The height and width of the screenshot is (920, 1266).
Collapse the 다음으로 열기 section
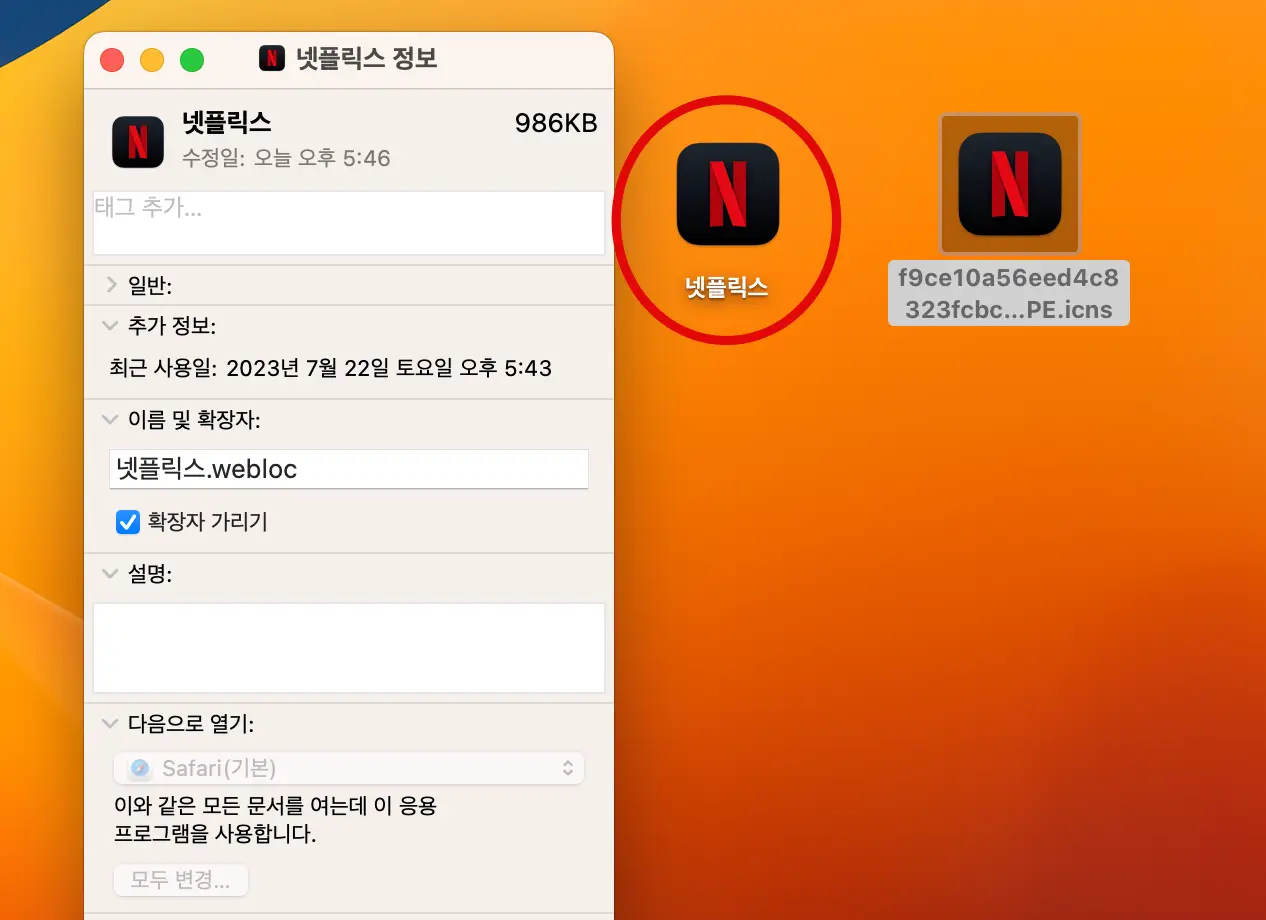(110, 723)
